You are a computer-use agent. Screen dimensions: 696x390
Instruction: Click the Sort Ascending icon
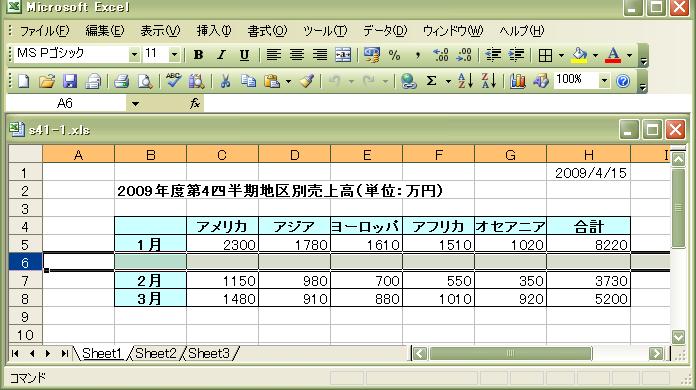coord(464,81)
